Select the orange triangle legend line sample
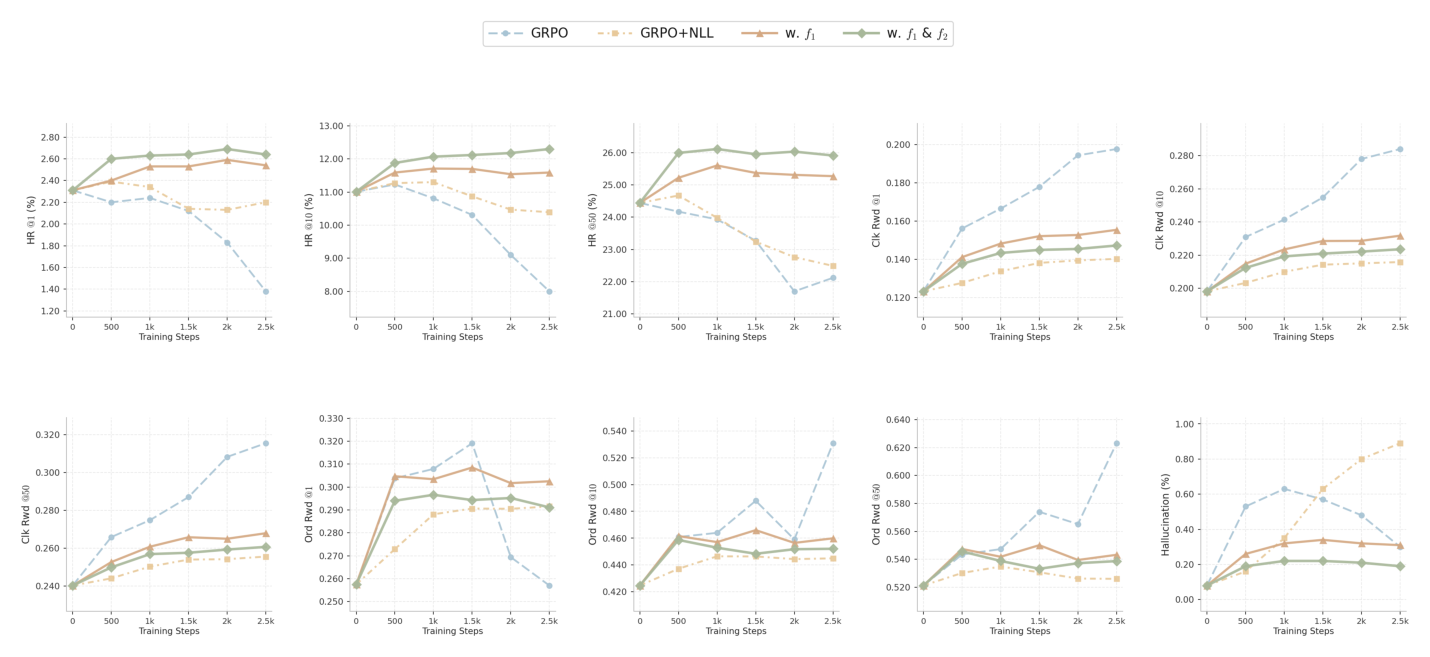1430x657 pixels. (x=759, y=33)
